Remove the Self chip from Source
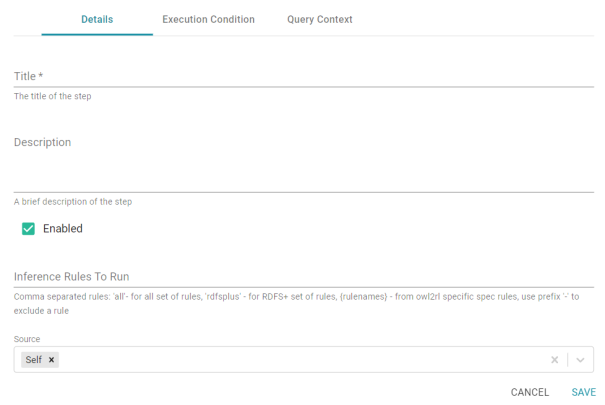This screenshot has width=605, height=405. point(51,360)
